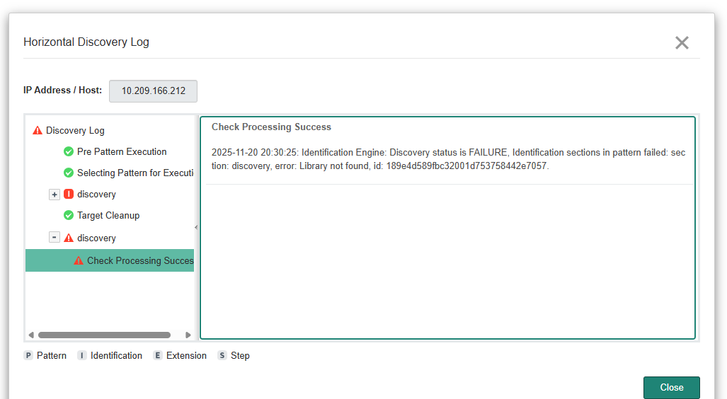Click the Step legend label
The width and height of the screenshot is (727, 399).
[x=240, y=355]
